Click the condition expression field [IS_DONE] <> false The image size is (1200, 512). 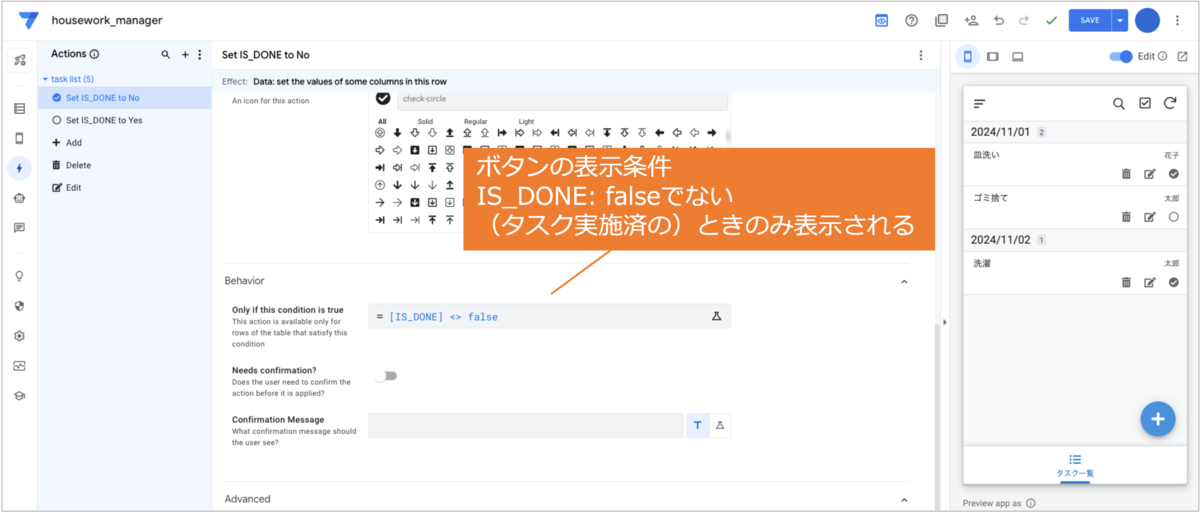(x=549, y=316)
